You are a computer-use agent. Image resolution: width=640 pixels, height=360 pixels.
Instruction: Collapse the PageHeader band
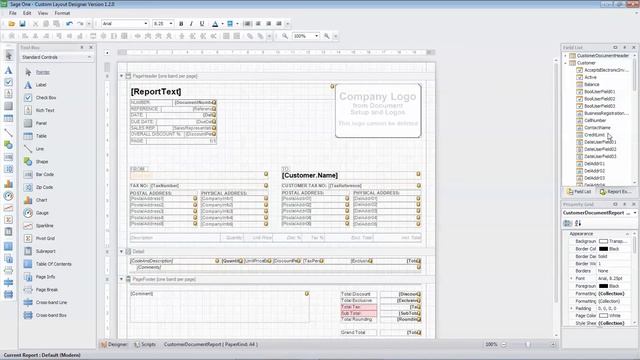point(121,76)
